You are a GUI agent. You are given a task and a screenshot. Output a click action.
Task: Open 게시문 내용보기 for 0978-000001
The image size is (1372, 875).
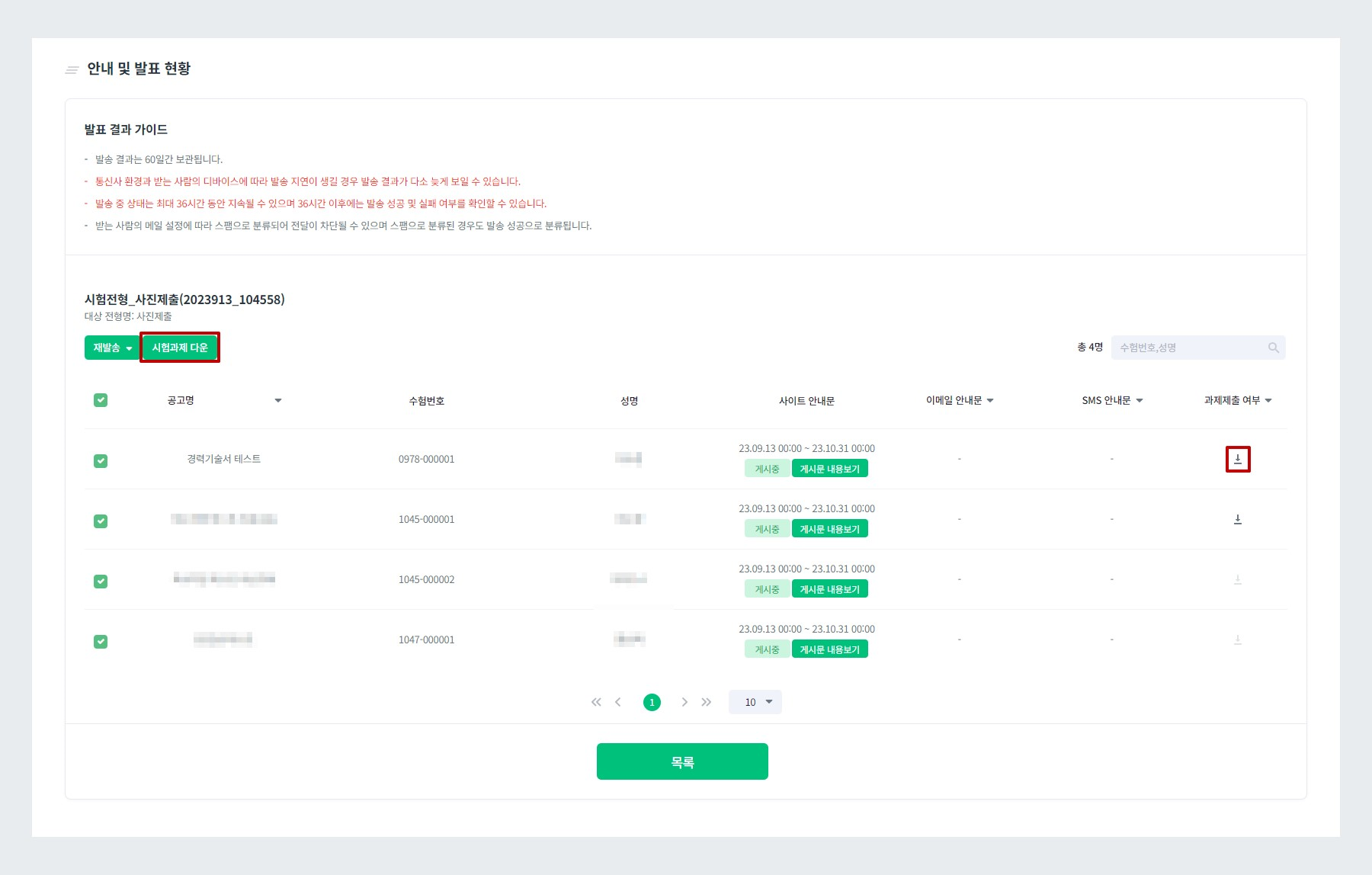(830, 469)
